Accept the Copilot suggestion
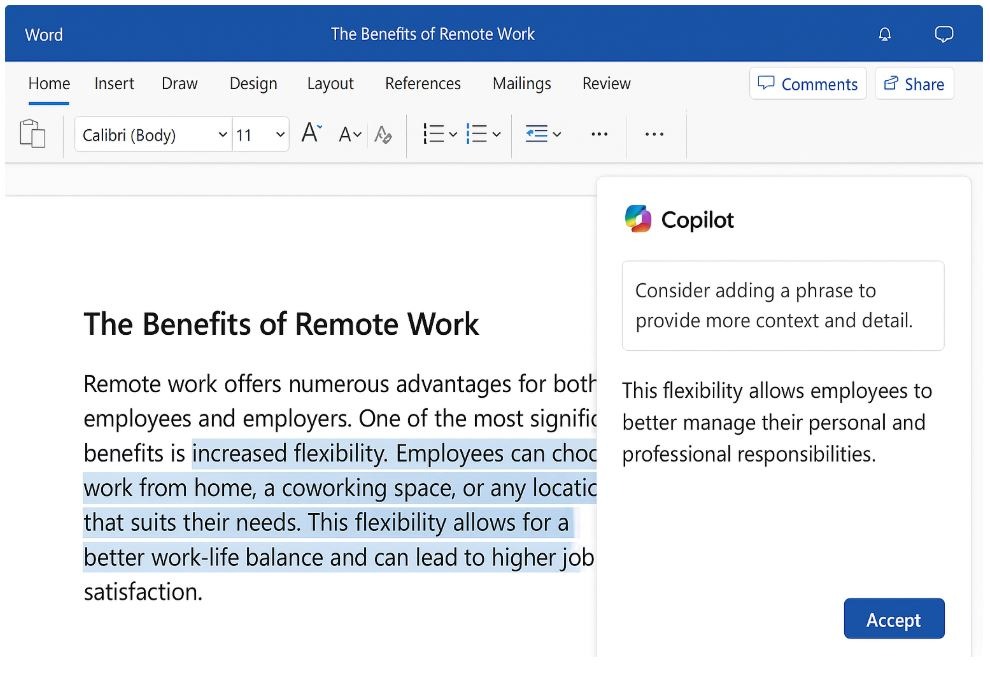 [894, 619]
